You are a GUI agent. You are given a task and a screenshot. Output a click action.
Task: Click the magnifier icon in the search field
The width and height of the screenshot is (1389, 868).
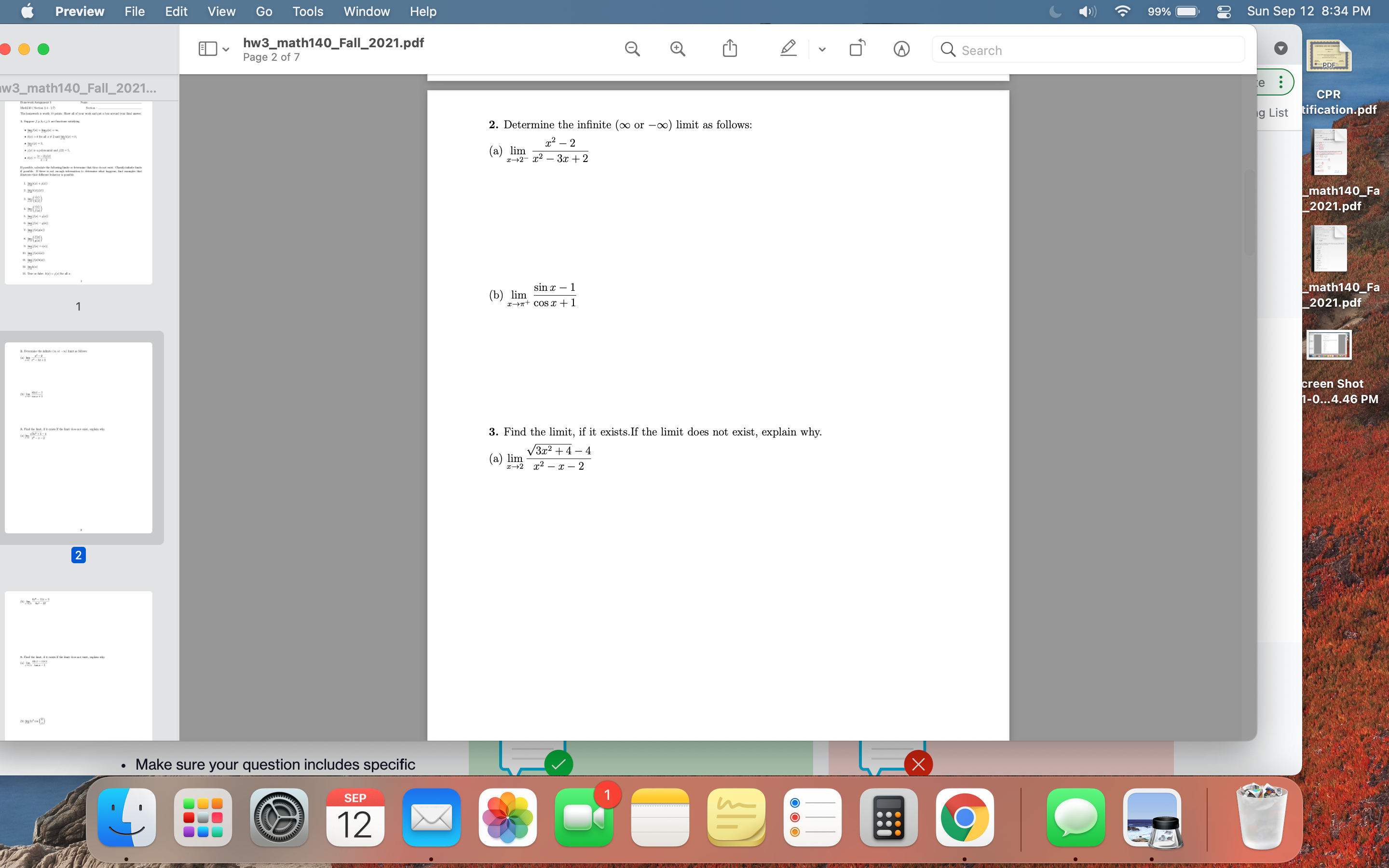(947, 50)
